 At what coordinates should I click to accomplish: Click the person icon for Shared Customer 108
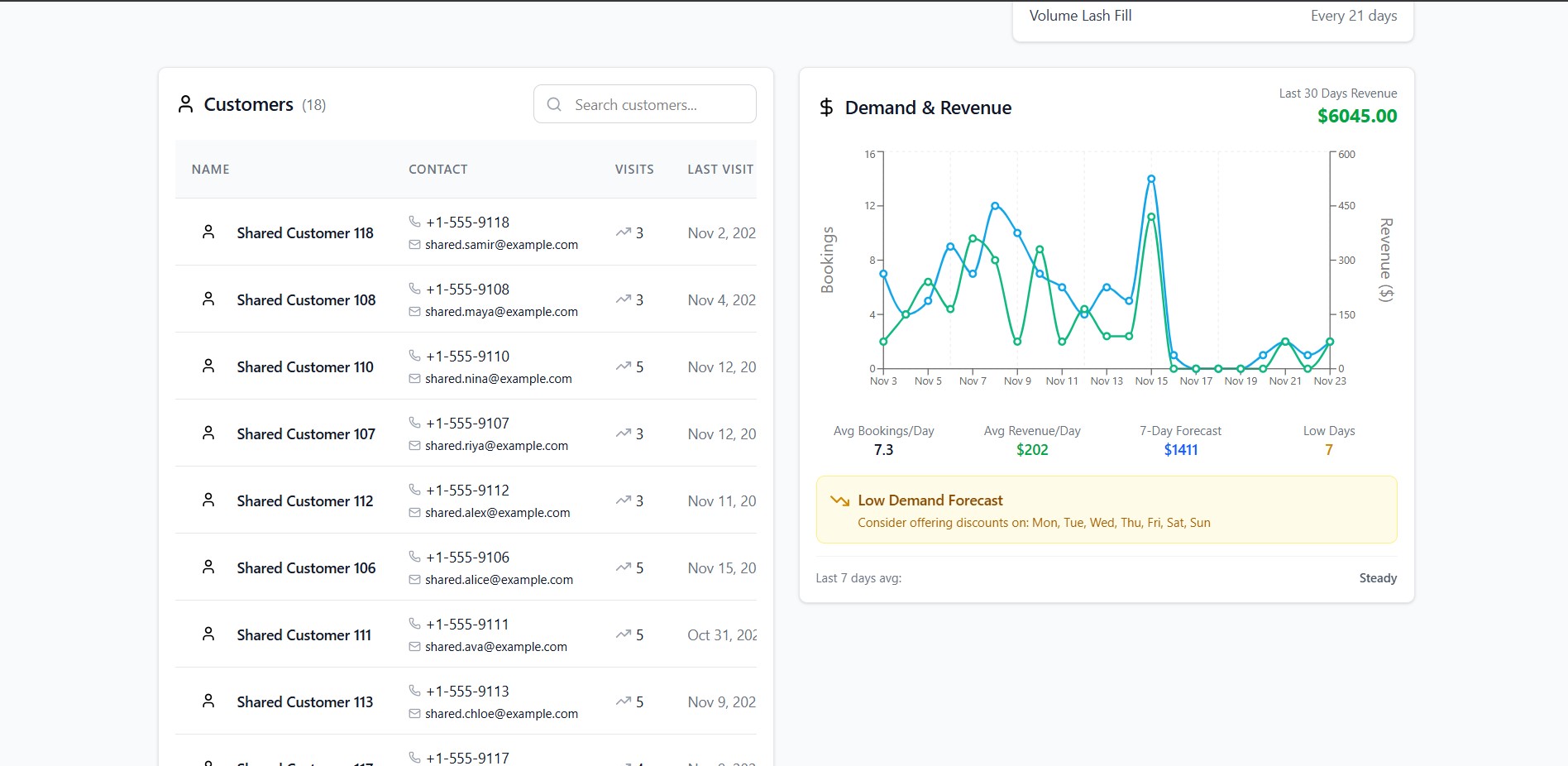(208, 299)
